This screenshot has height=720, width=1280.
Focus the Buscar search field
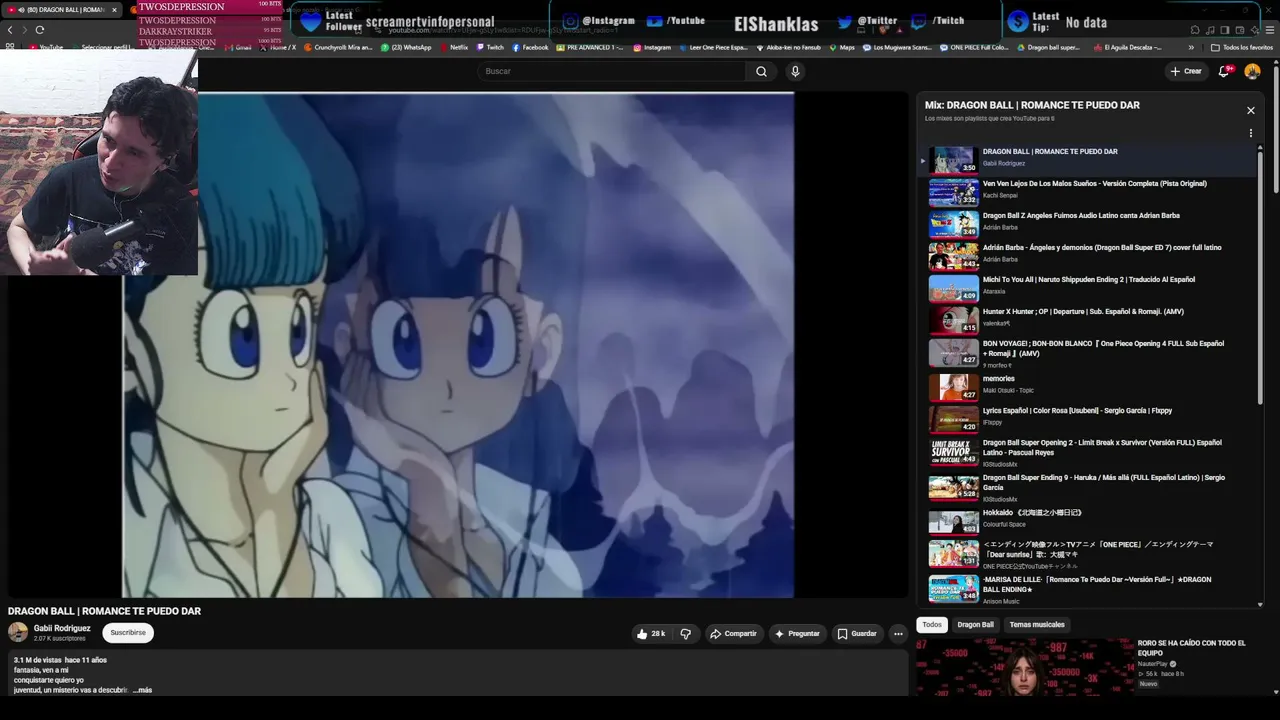[611, 71]
